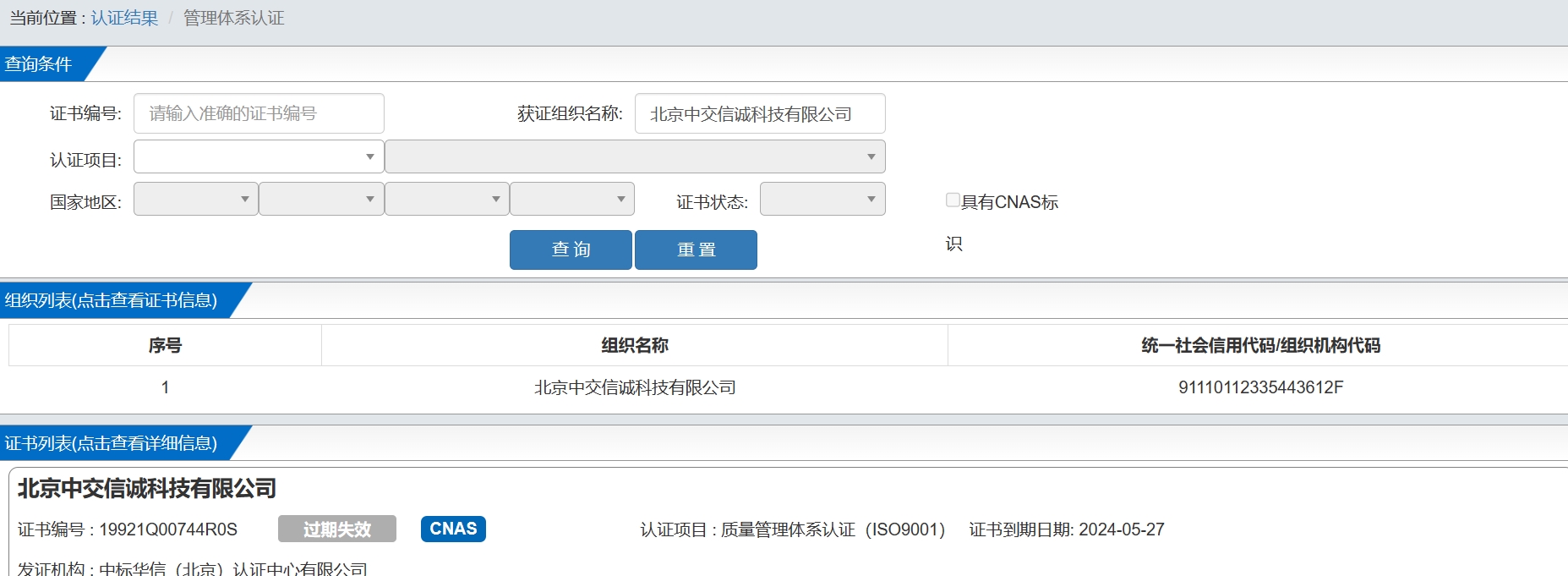The image size is (1568, 576).
Task: Open the second 国家地区 dropdown
Action: pos(321,199)
